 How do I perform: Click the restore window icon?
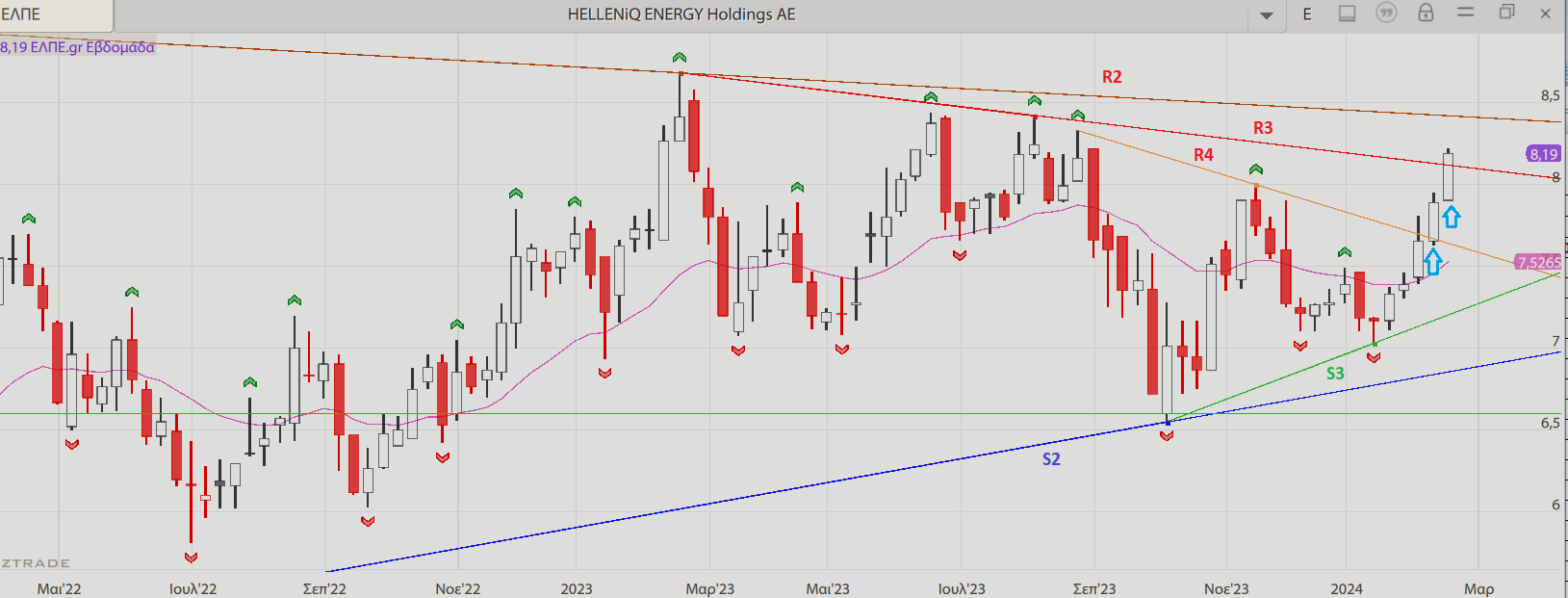[1506, 13]
